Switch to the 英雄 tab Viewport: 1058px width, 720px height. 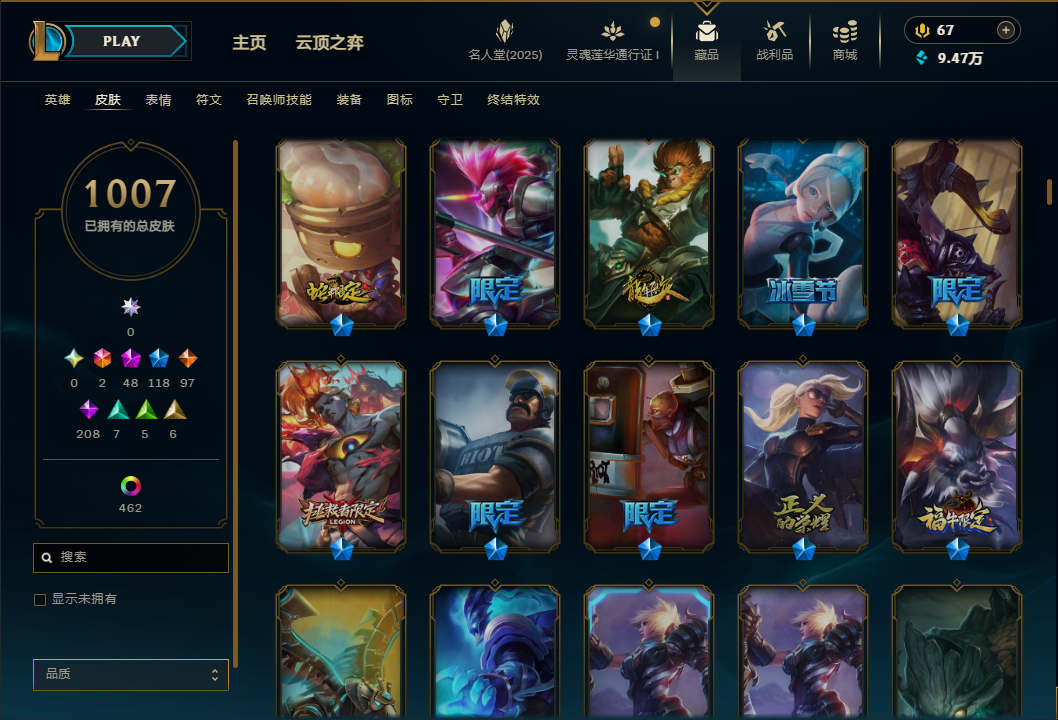[x=57, y=100]
